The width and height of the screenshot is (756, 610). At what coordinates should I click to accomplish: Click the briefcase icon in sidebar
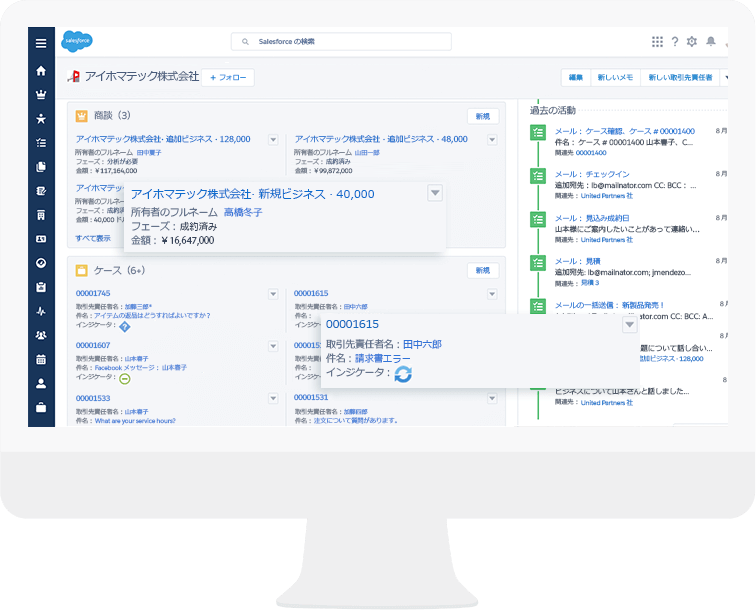tap(41, 407)
